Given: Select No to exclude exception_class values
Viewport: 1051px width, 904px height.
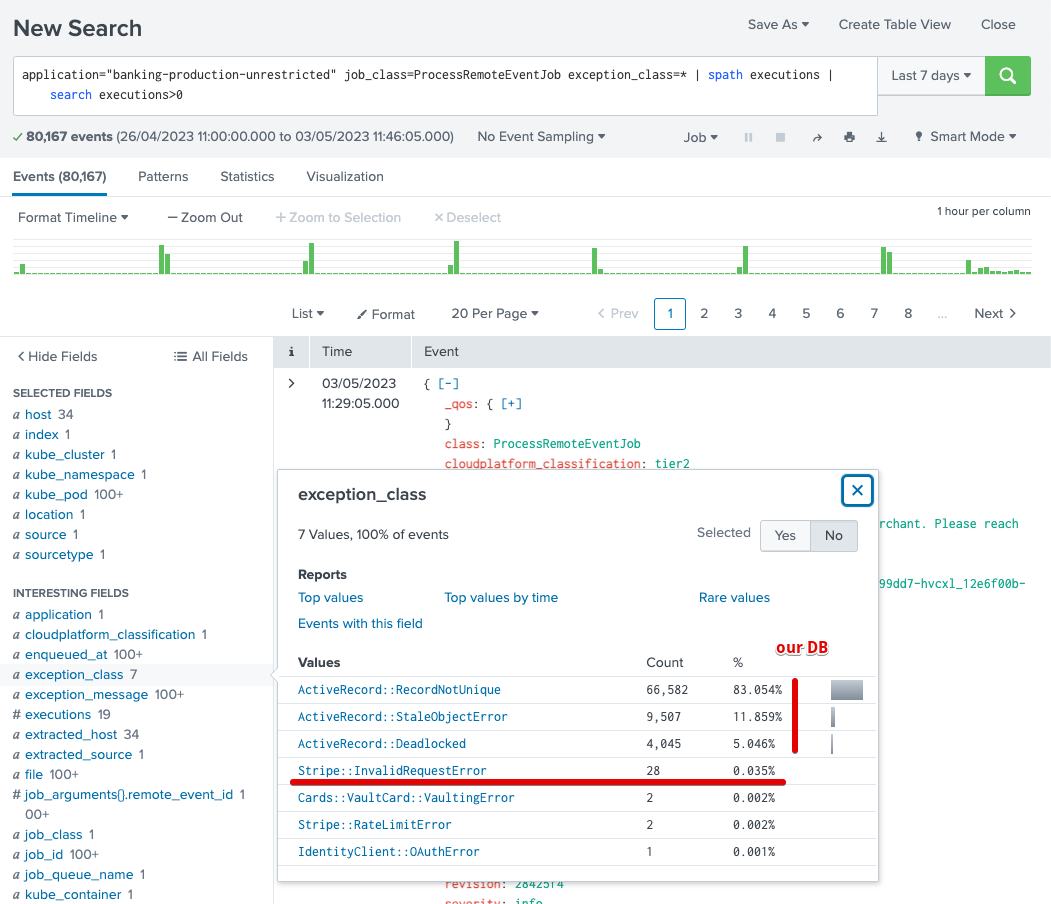Looking at the screenshot, I should tap(833, 536).
